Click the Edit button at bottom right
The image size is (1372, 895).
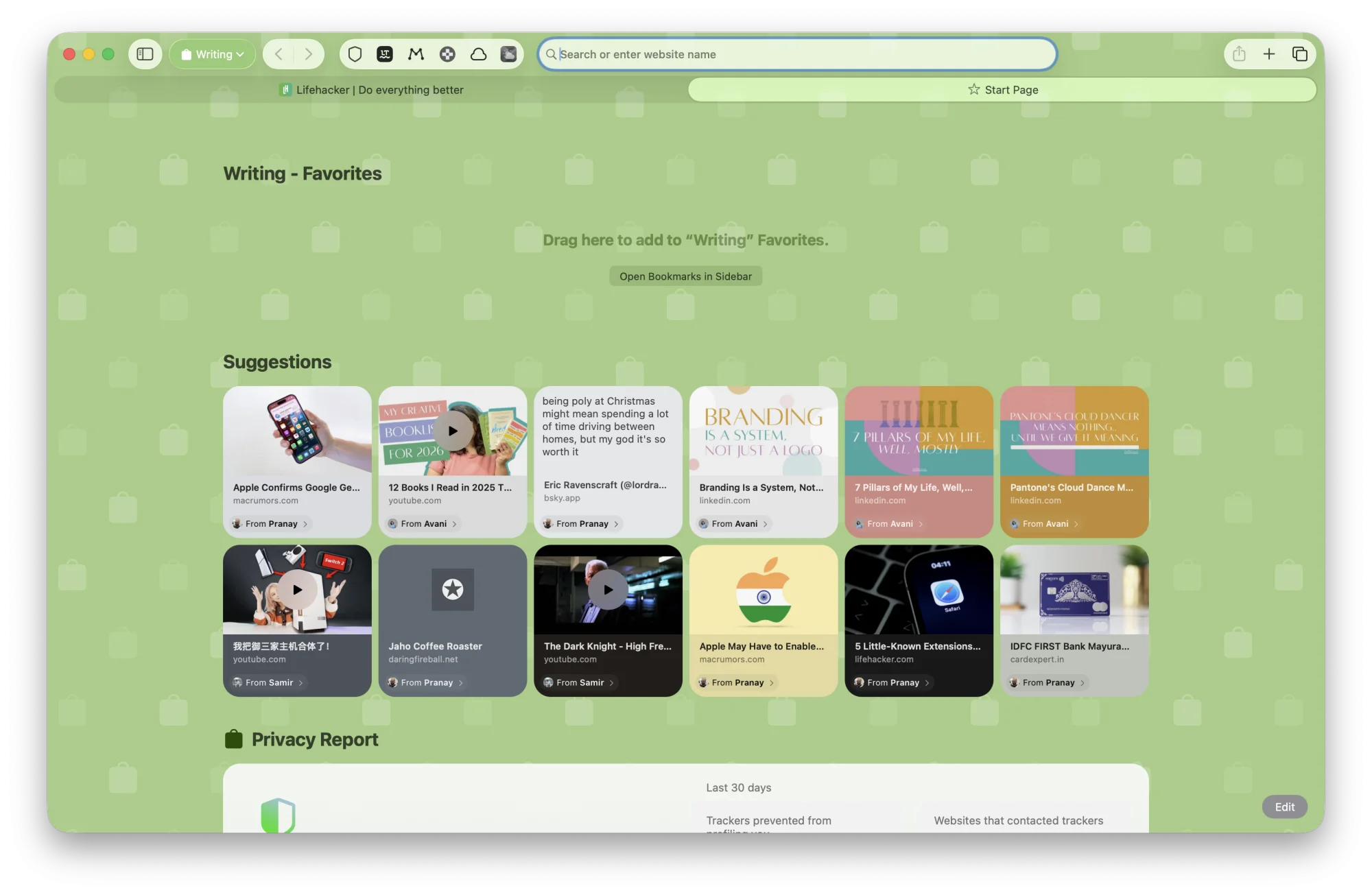click(x=1284, y=807)
